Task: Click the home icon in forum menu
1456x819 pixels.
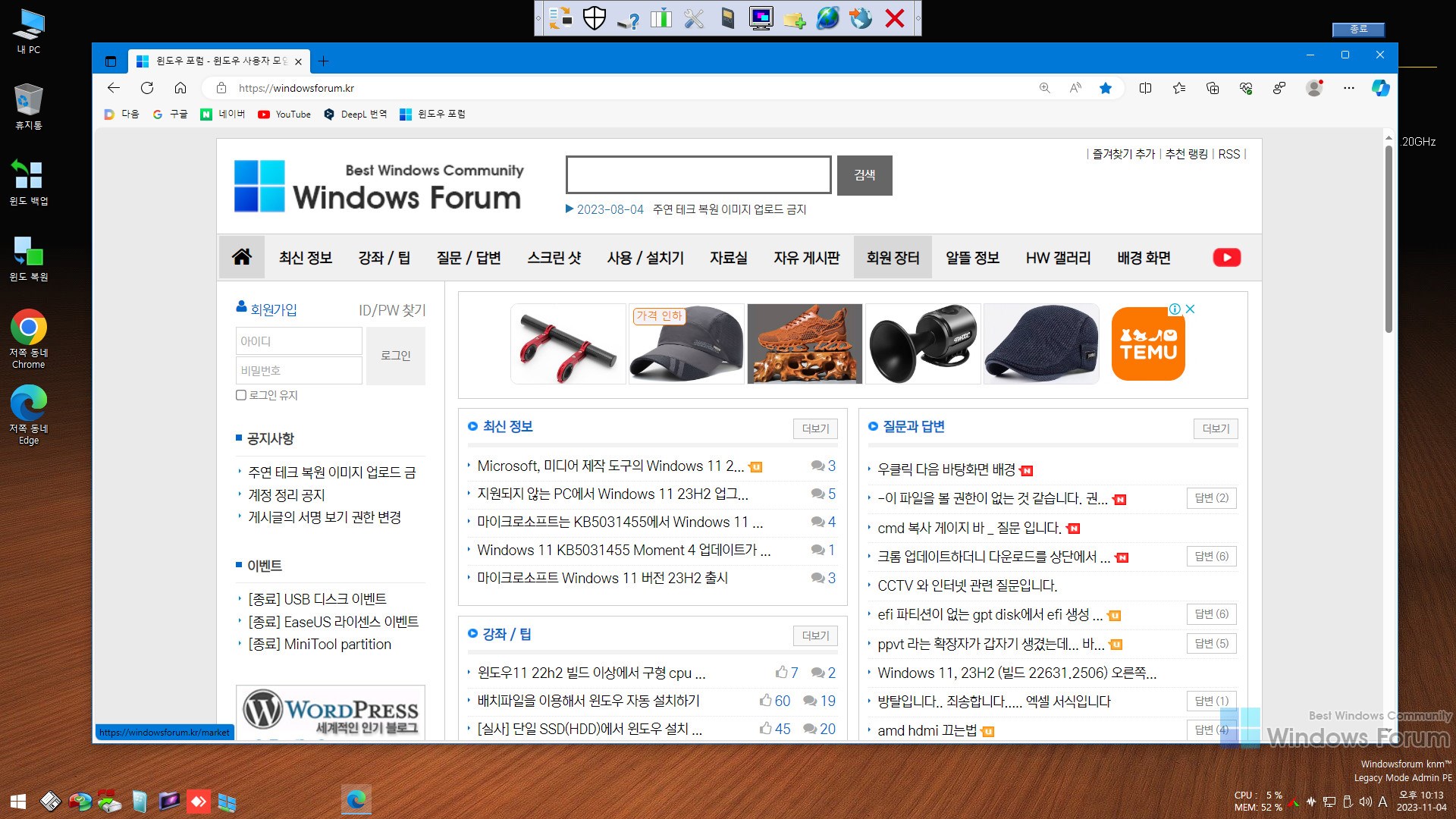Action: [242, 257]
